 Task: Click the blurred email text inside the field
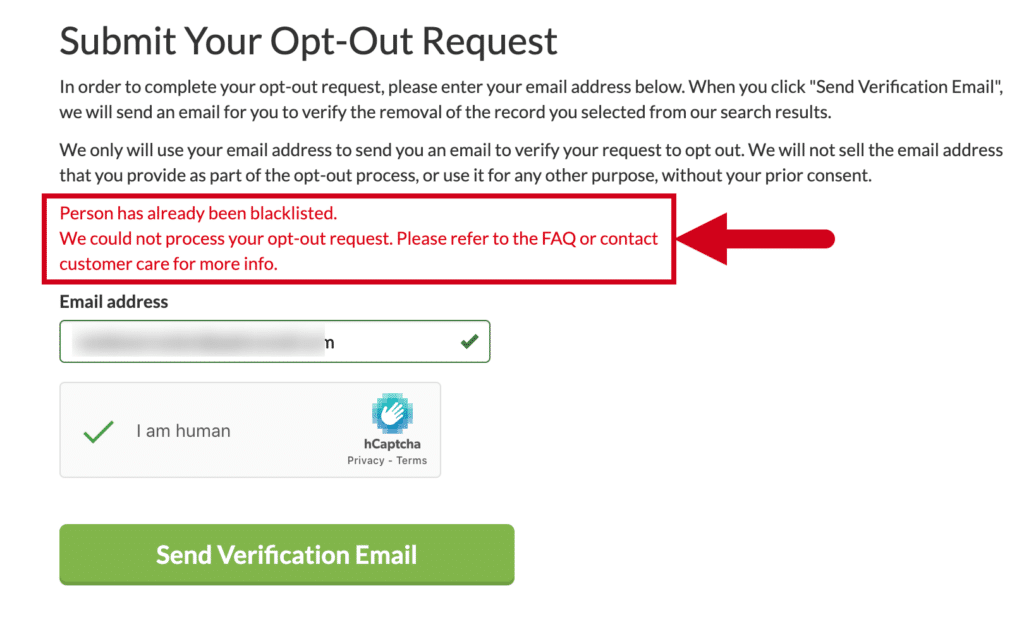click(x=203, y=342)
